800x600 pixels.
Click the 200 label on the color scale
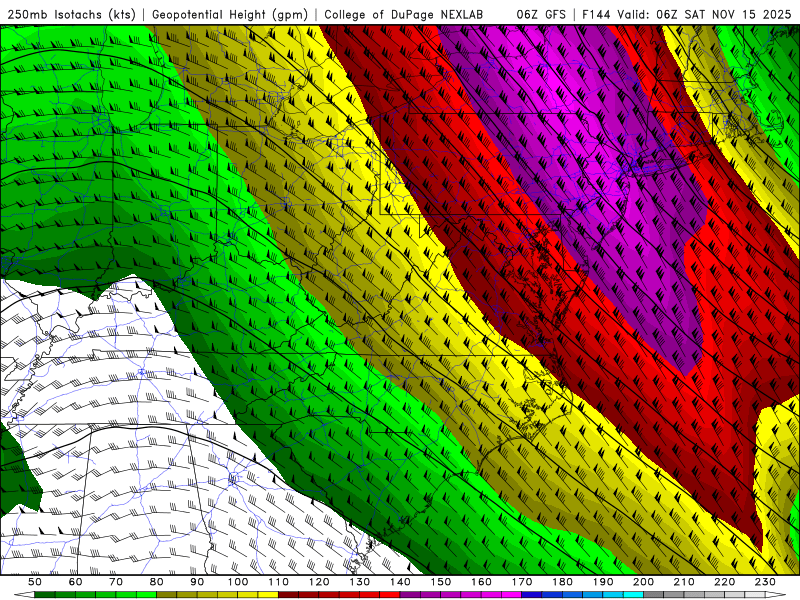643,582
